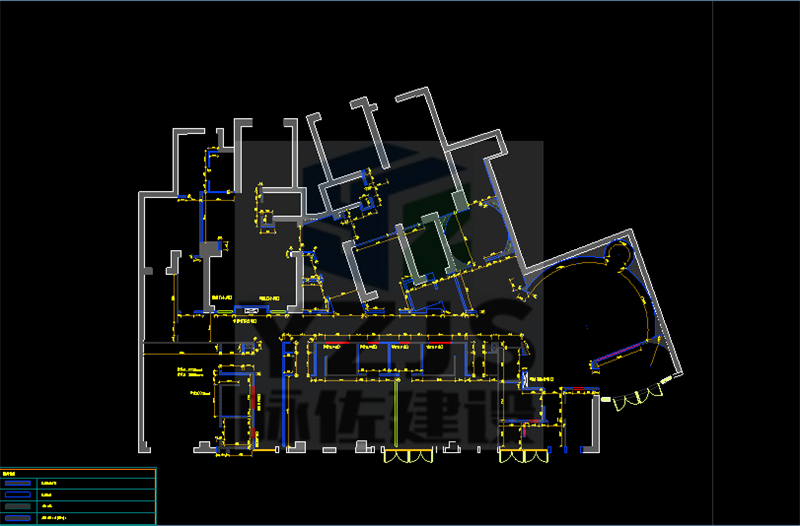
Task: Click the yellow text label in the third legend row
Action: tap(46, 506)
